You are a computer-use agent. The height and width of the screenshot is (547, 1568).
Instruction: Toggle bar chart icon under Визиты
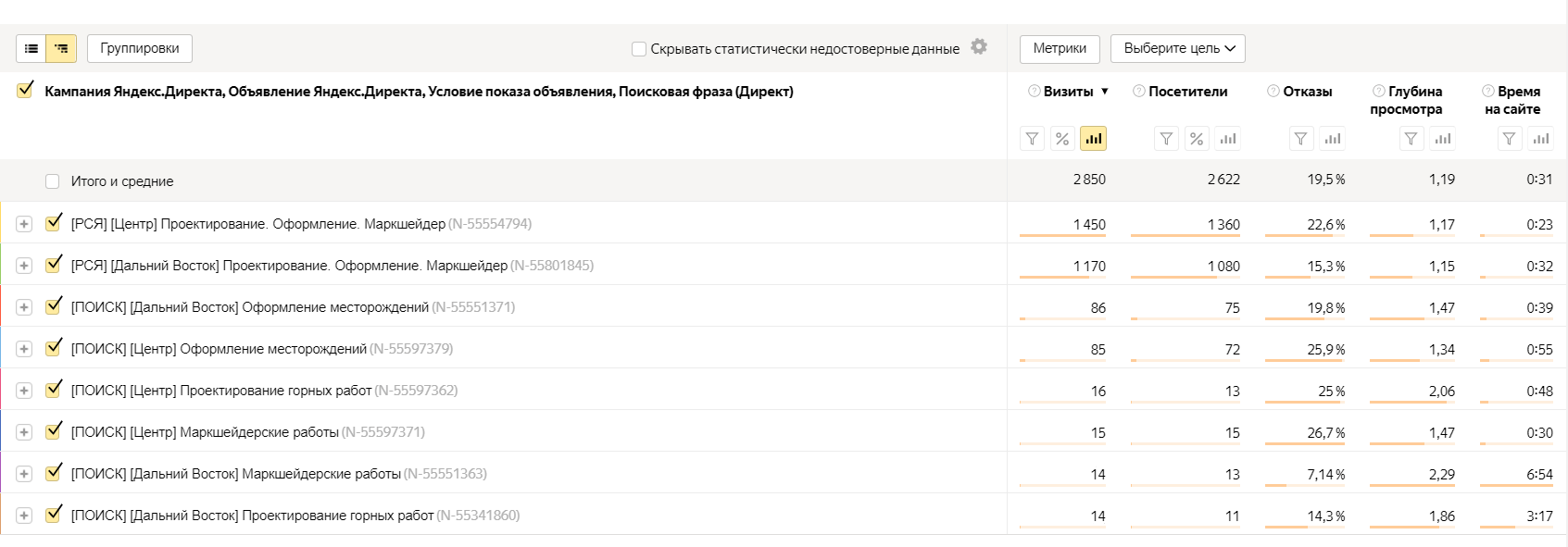[x=1093, y=139]
